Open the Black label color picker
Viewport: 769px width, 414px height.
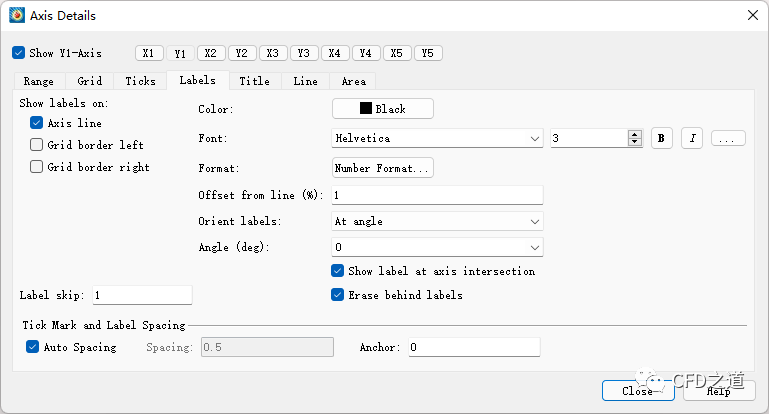pos(382,108)
